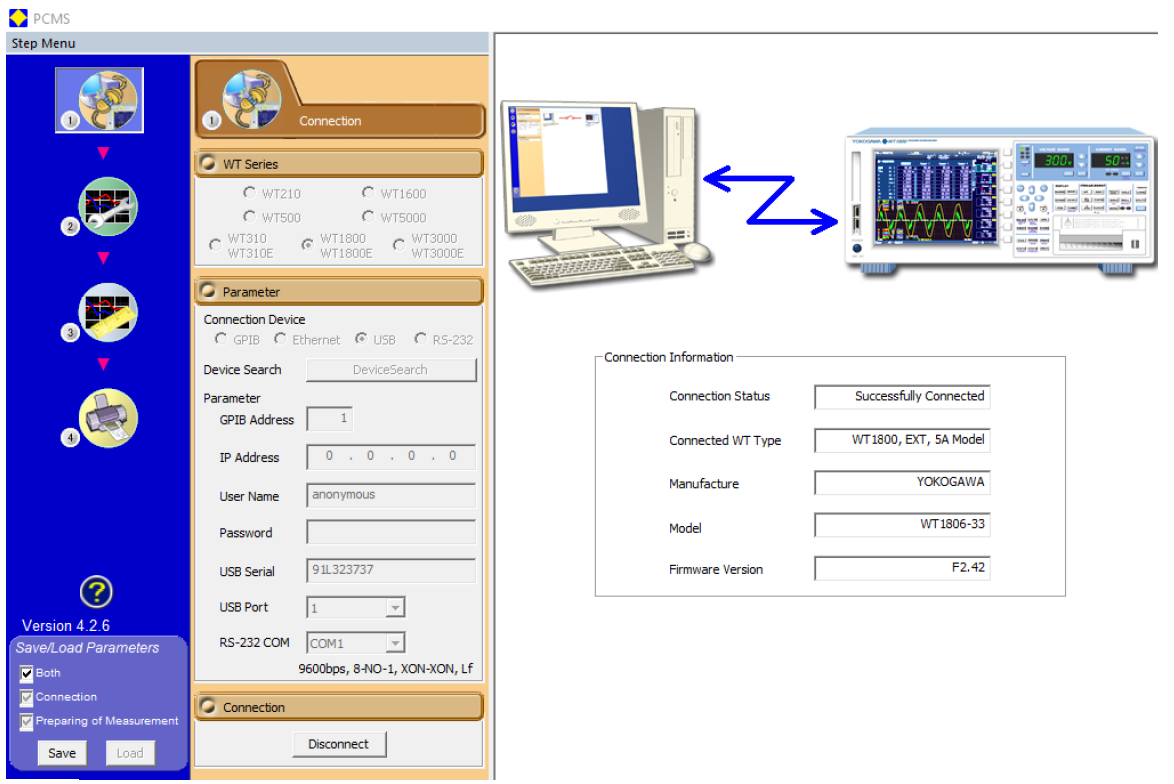
Task: Open step 4 printer report icon
Action: pos(106,418)
